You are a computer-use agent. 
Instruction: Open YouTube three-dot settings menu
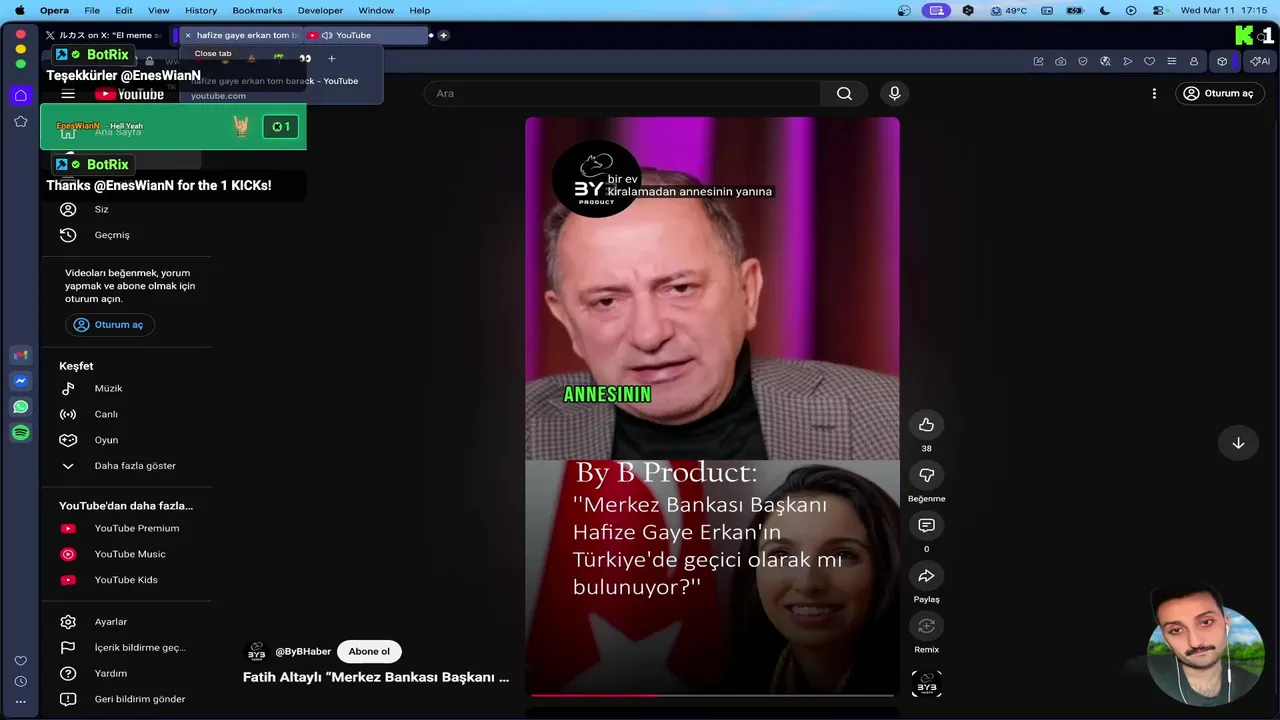click(x=1154, y=93)
